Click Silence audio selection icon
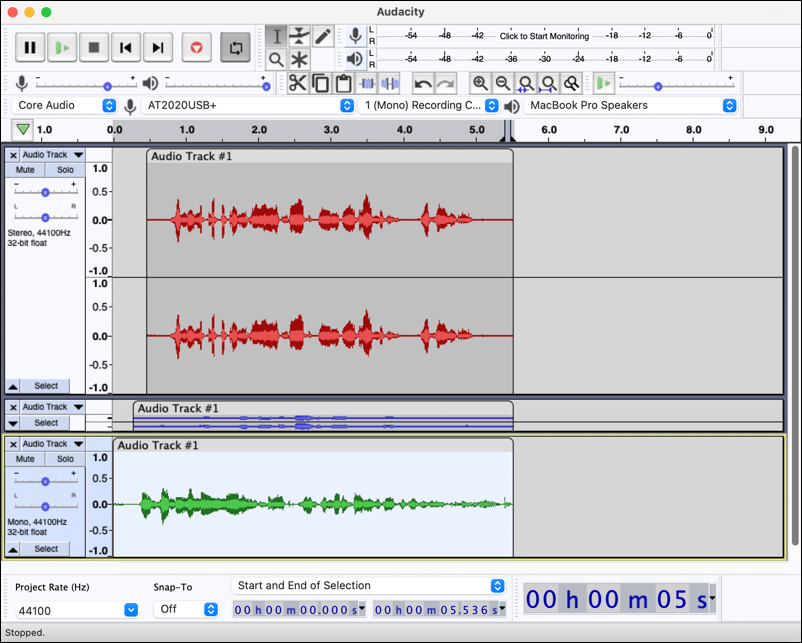The height and width of the screenshot is (643, 802). [x=390, y=83]
